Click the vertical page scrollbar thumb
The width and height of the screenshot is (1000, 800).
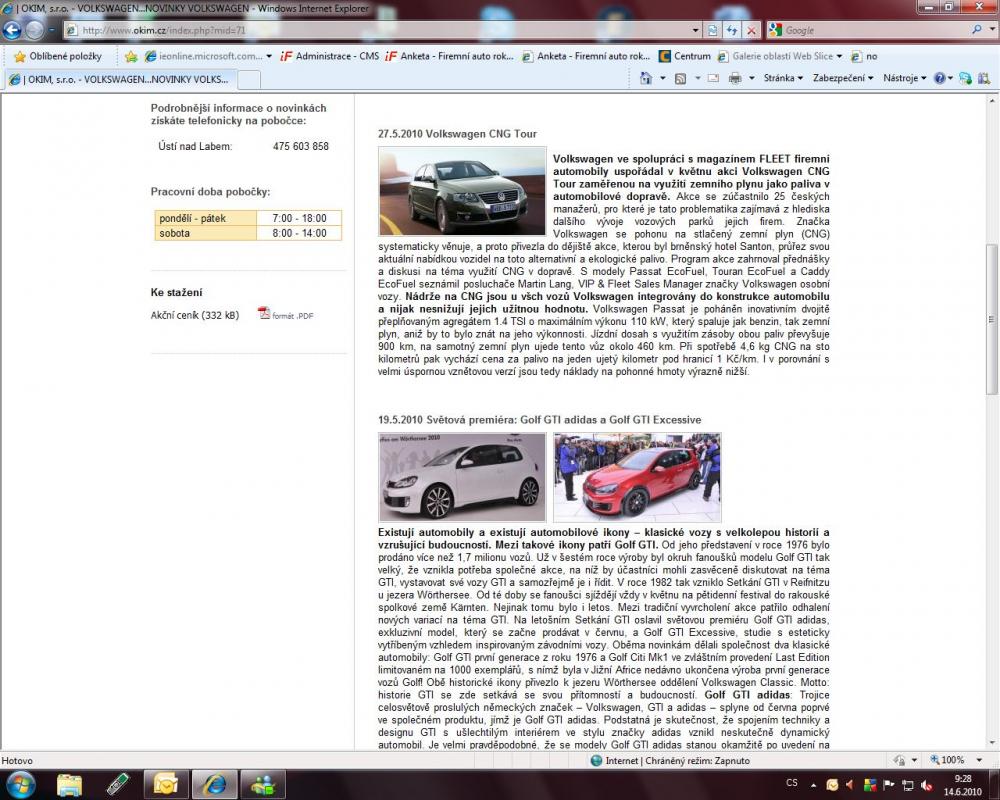point(992,320)
